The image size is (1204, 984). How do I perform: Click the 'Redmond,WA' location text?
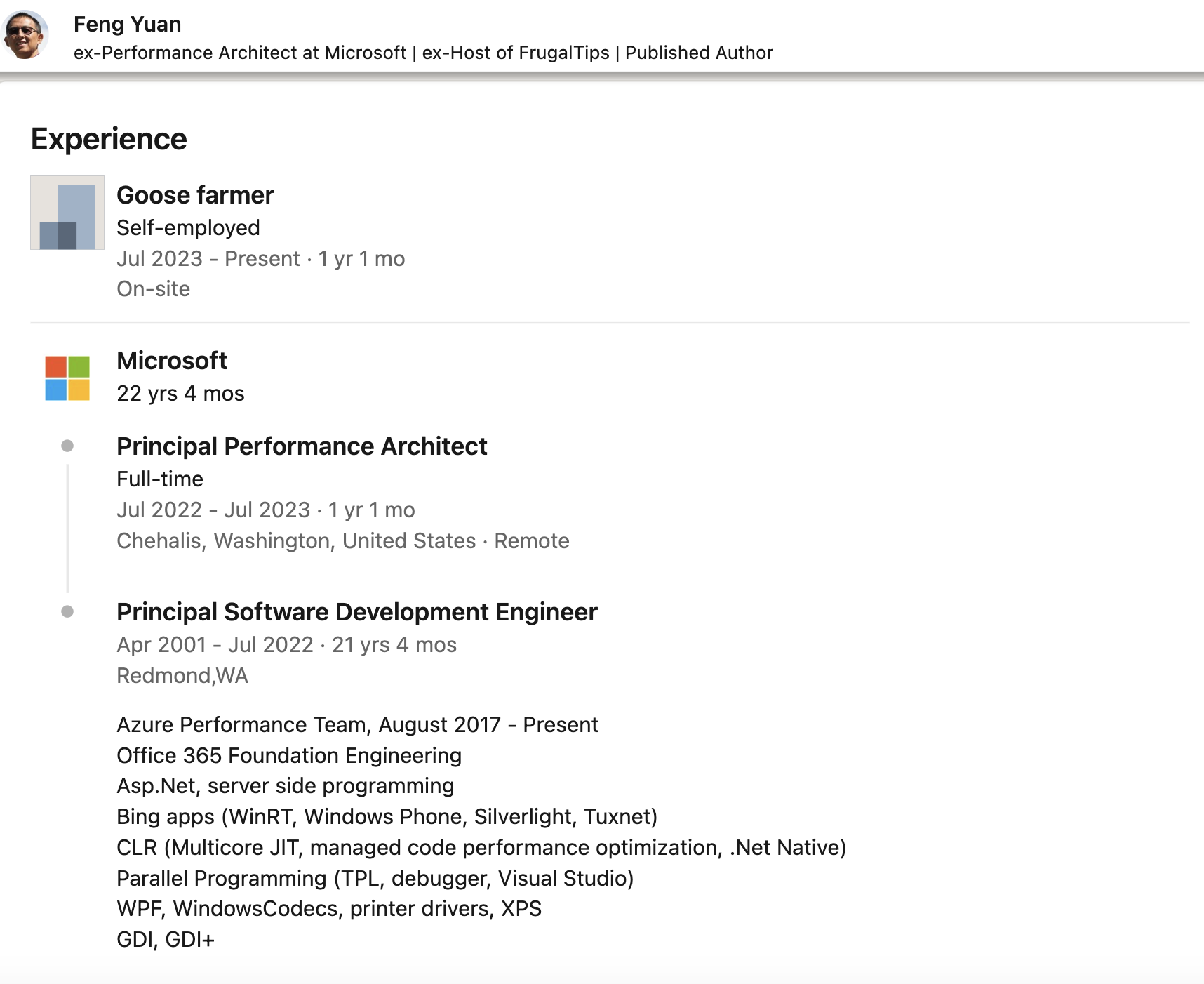click(182, 676)
